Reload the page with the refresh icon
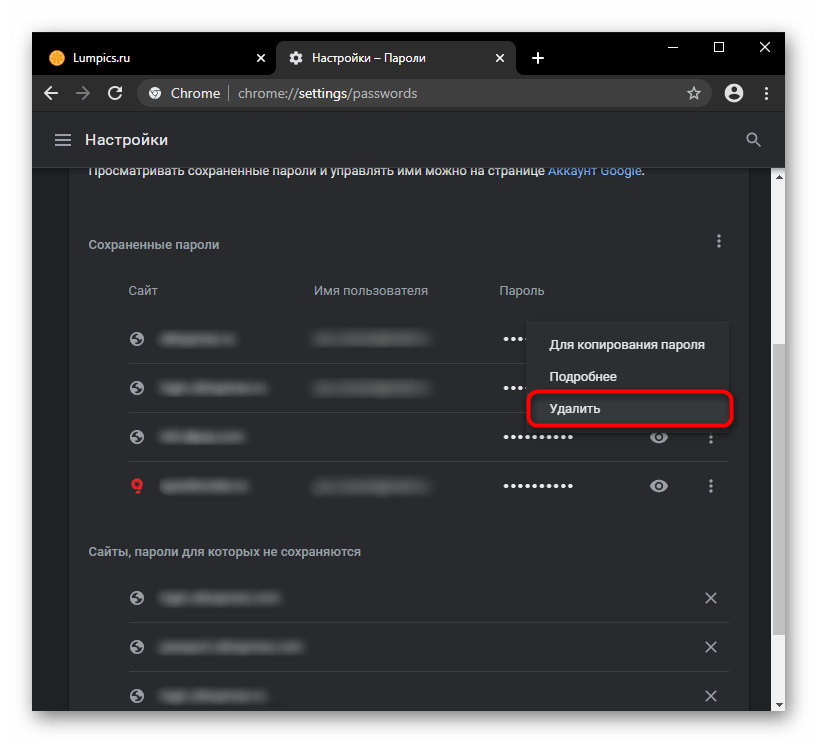 click(x=115, y=93)
